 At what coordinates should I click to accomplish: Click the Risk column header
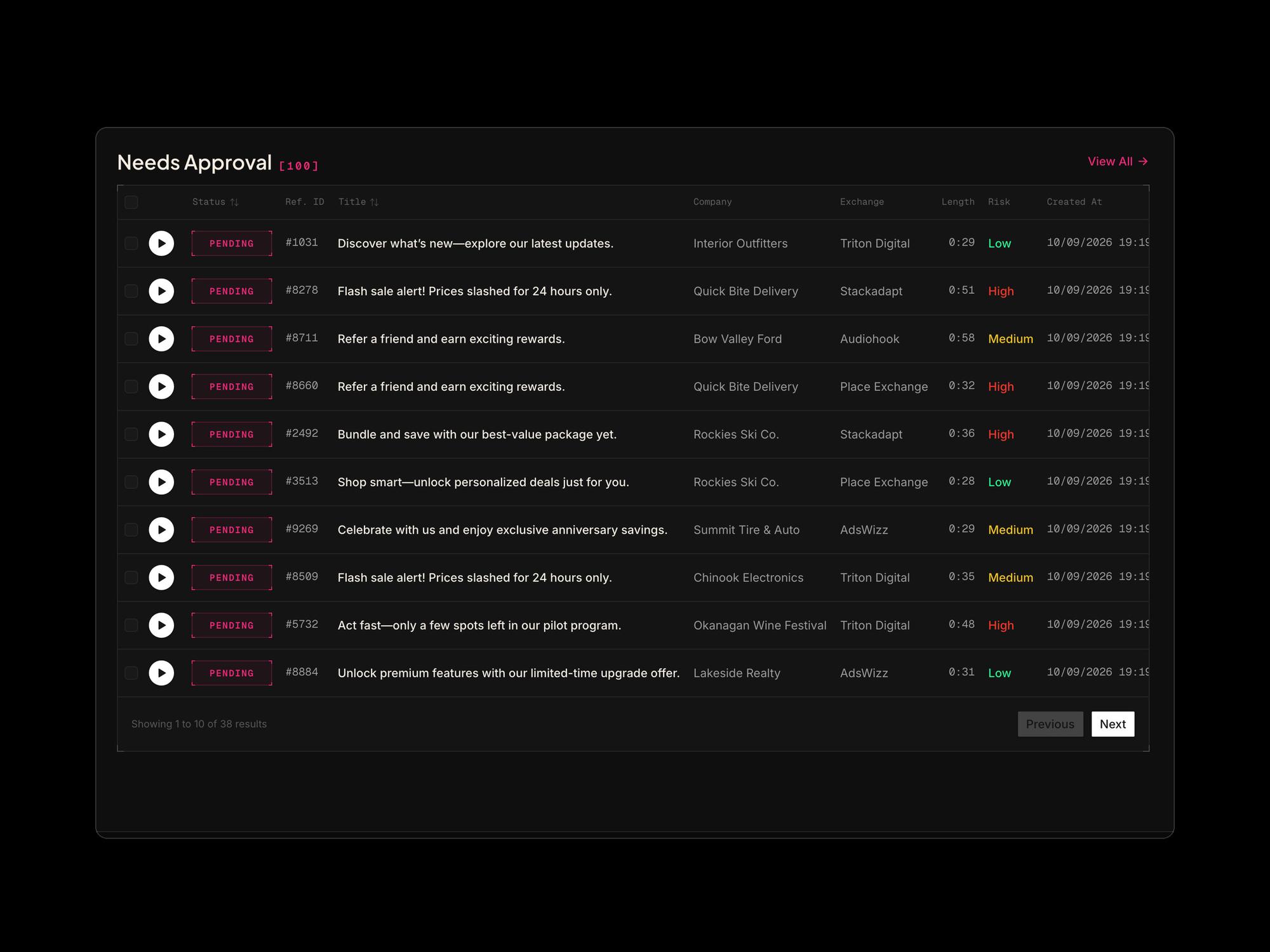[x=999, y=202]
